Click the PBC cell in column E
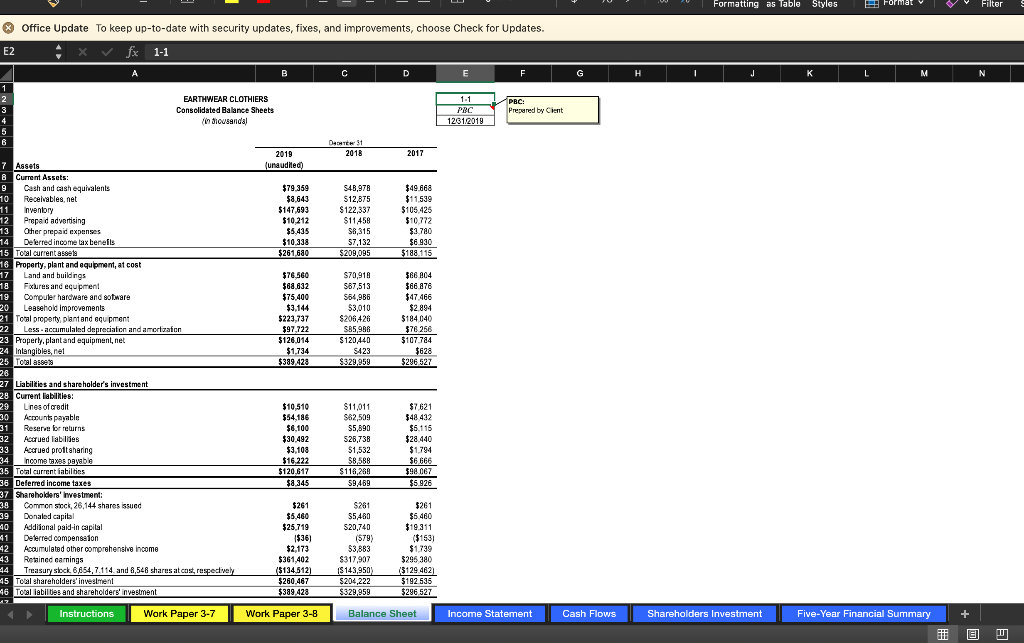 point(465,110)
